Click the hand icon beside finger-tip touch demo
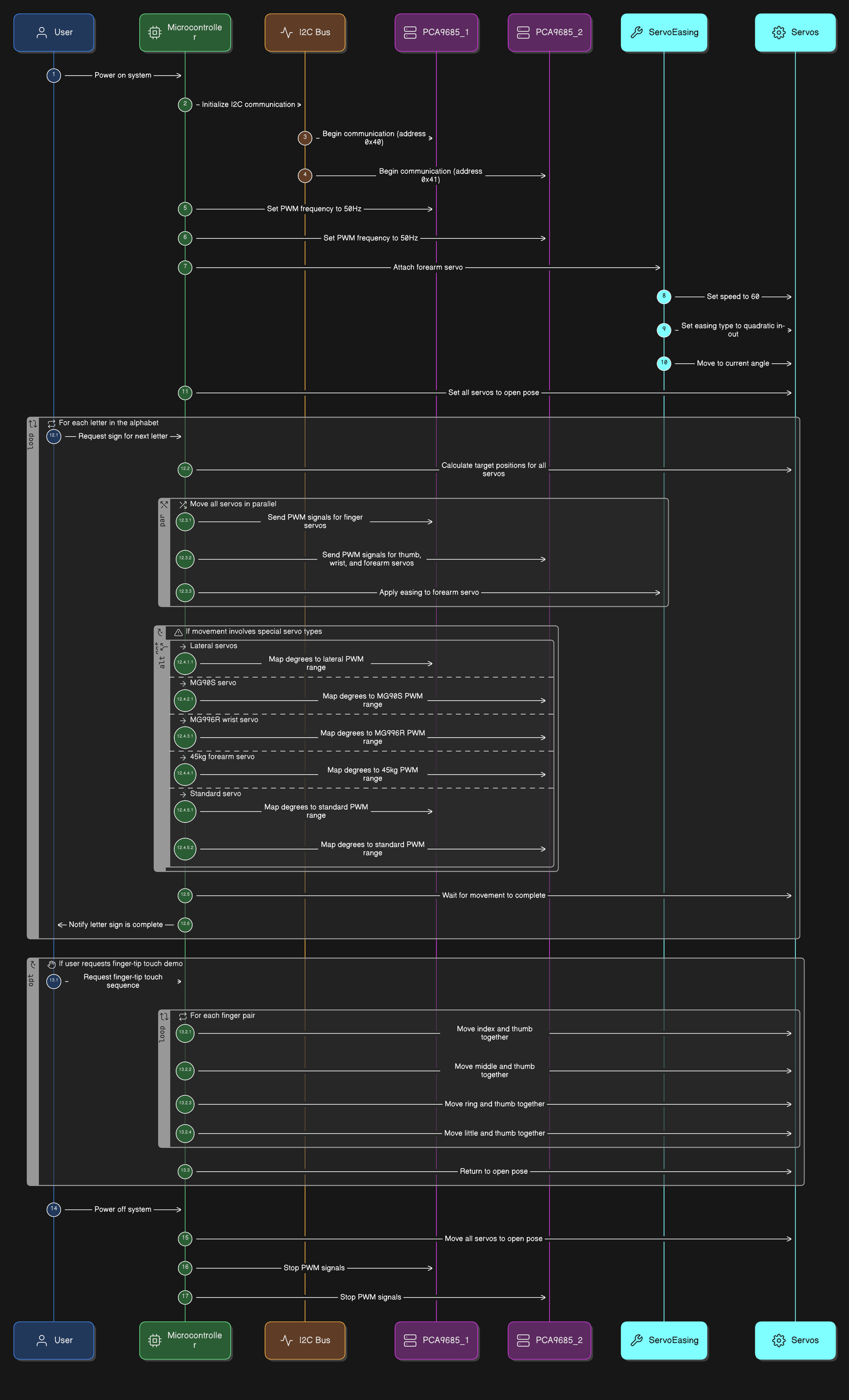The image size is (849, 1400). click(x=52, y=964)
